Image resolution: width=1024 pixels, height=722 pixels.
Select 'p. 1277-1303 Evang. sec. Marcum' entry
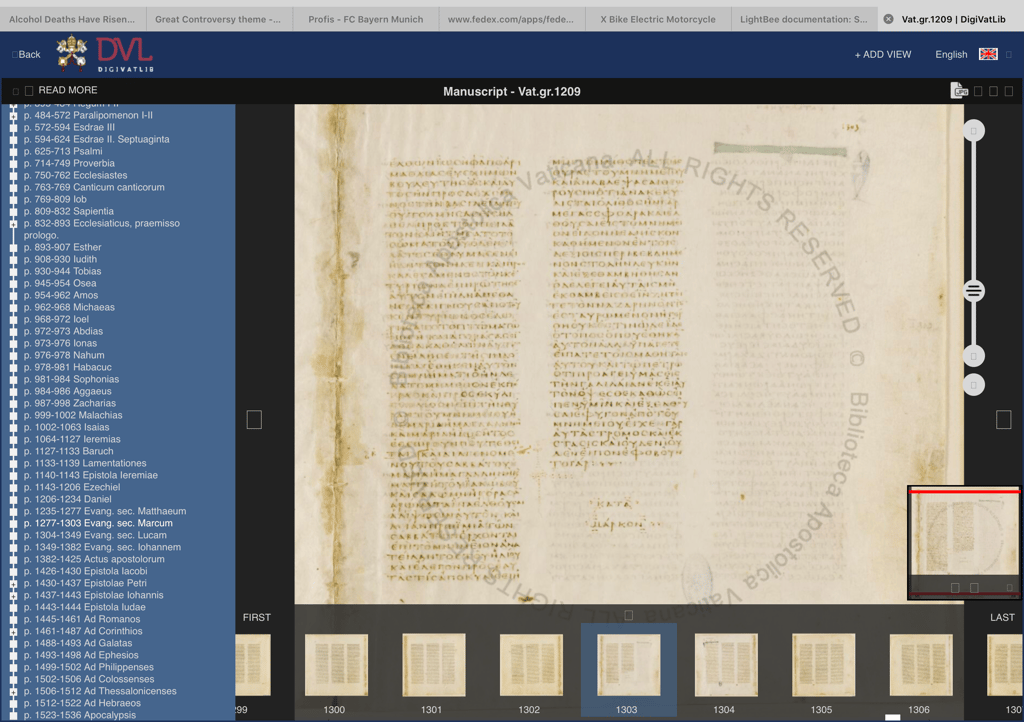click(x=98, y=523)
